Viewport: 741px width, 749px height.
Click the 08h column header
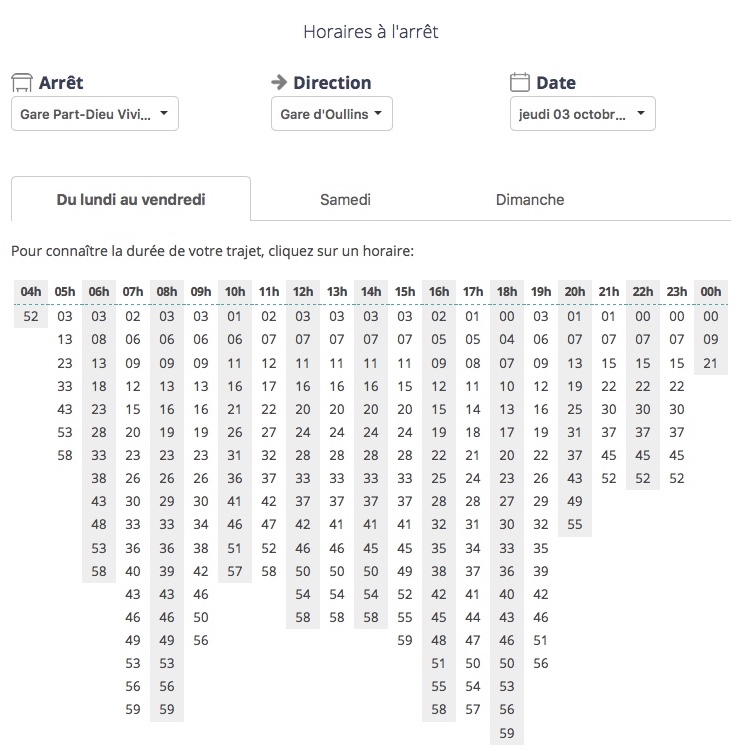tap(167, 292)
